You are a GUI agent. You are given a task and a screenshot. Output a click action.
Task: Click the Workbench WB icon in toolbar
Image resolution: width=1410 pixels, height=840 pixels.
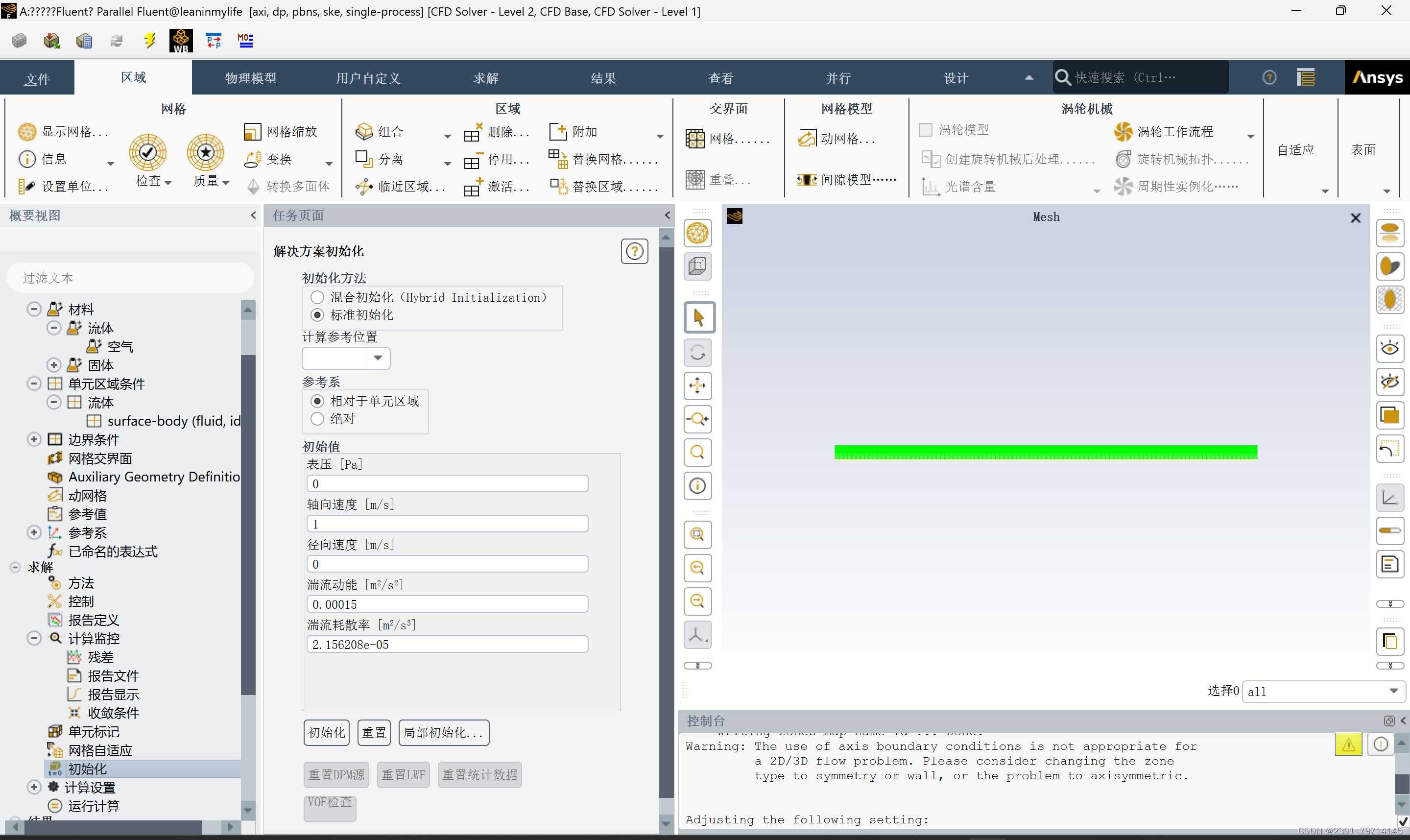click(x=181, y=41)
